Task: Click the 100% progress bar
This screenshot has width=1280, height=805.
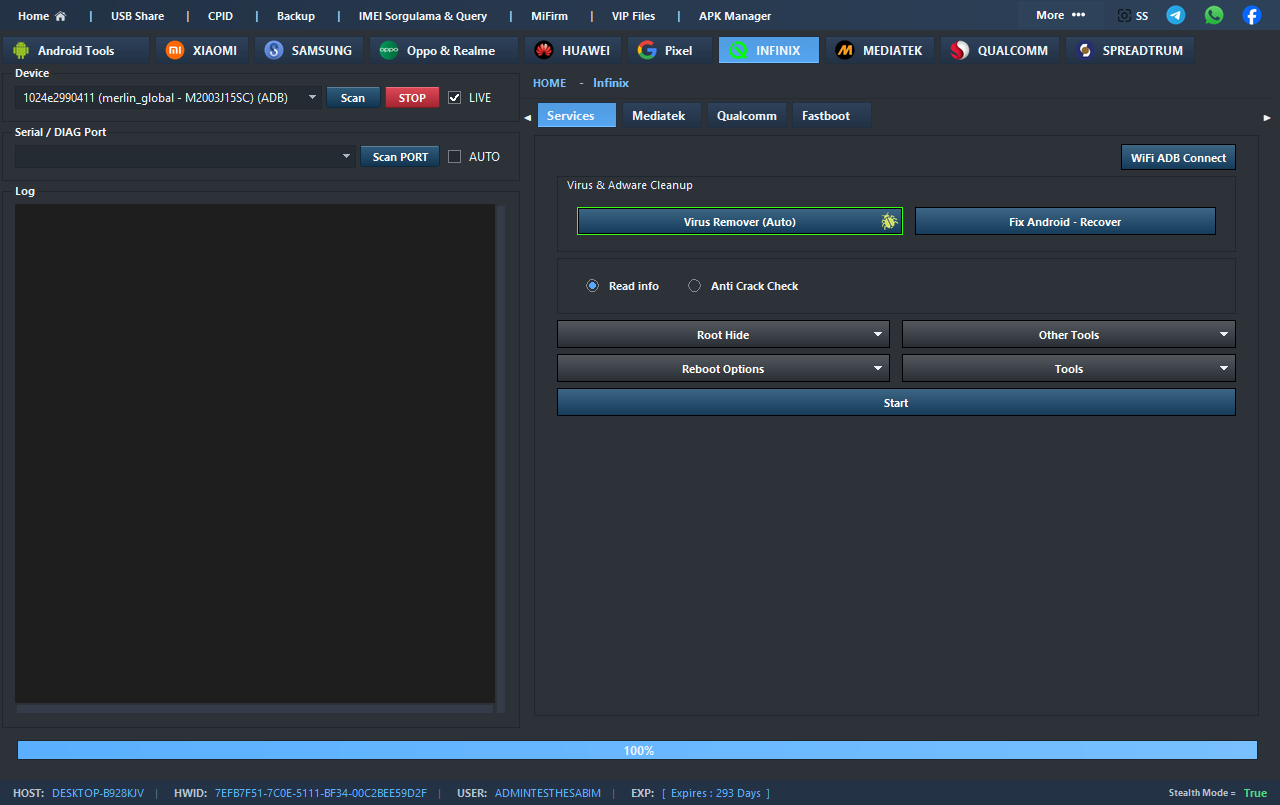Action: 637,750
